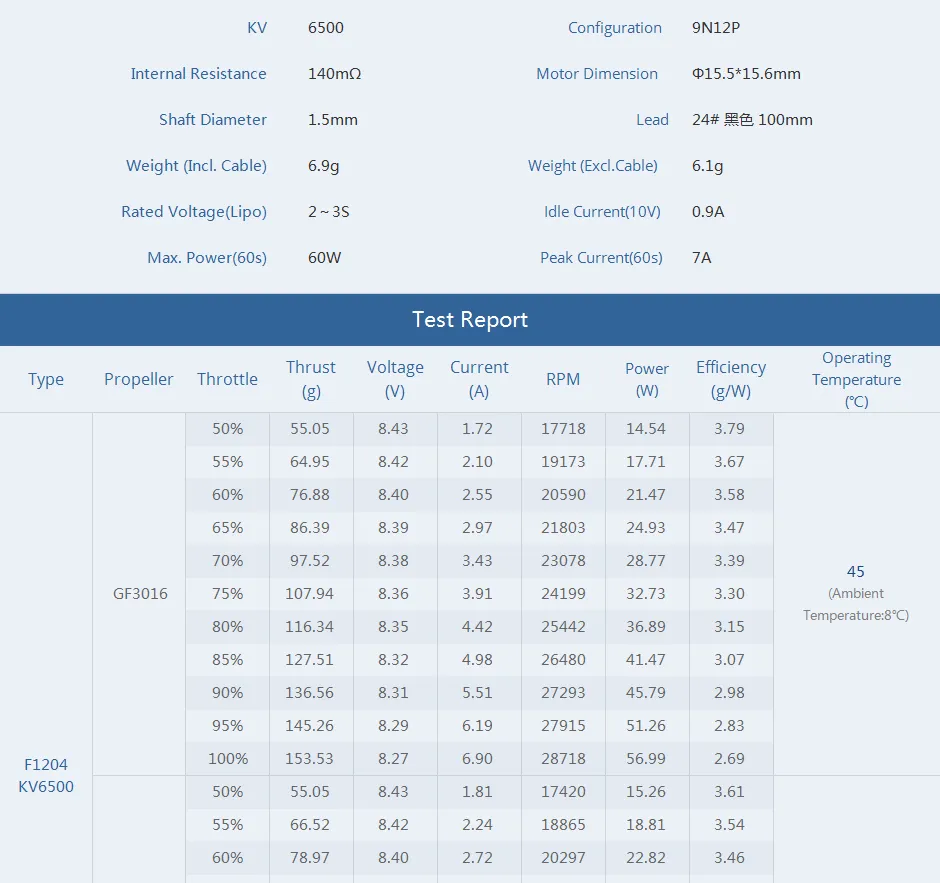940x883 pixels.
Task: Select the 100% throttle row cell
Action: point(227,758)
